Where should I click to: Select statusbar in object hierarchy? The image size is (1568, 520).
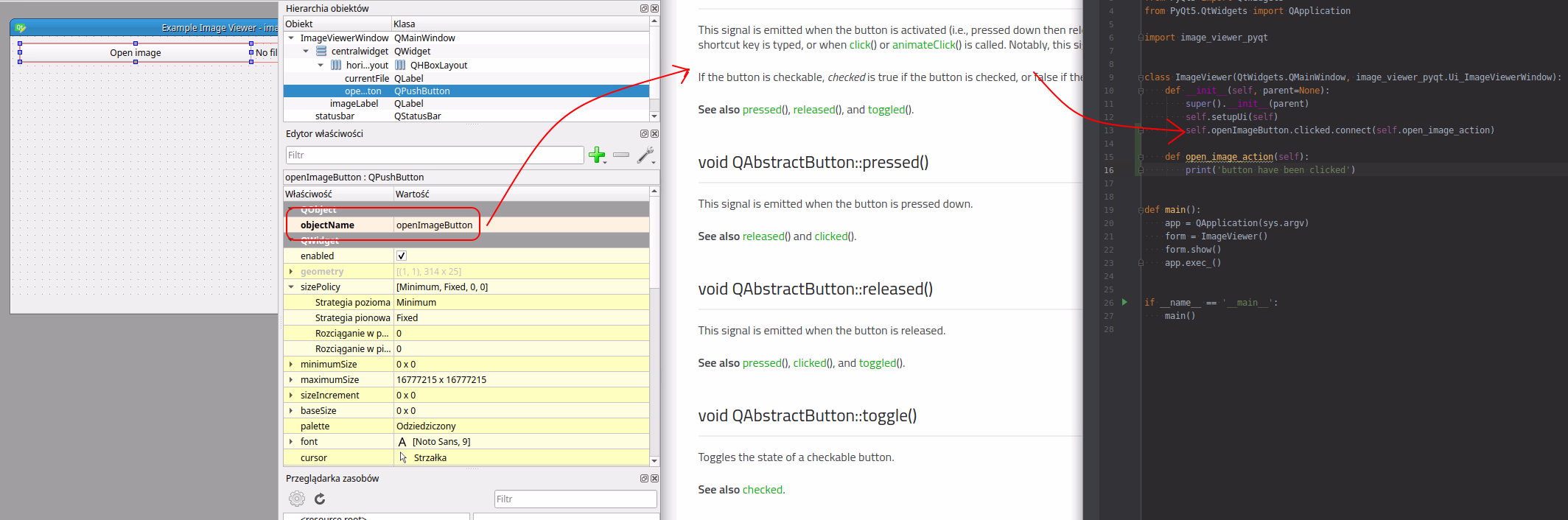(335, 116)
